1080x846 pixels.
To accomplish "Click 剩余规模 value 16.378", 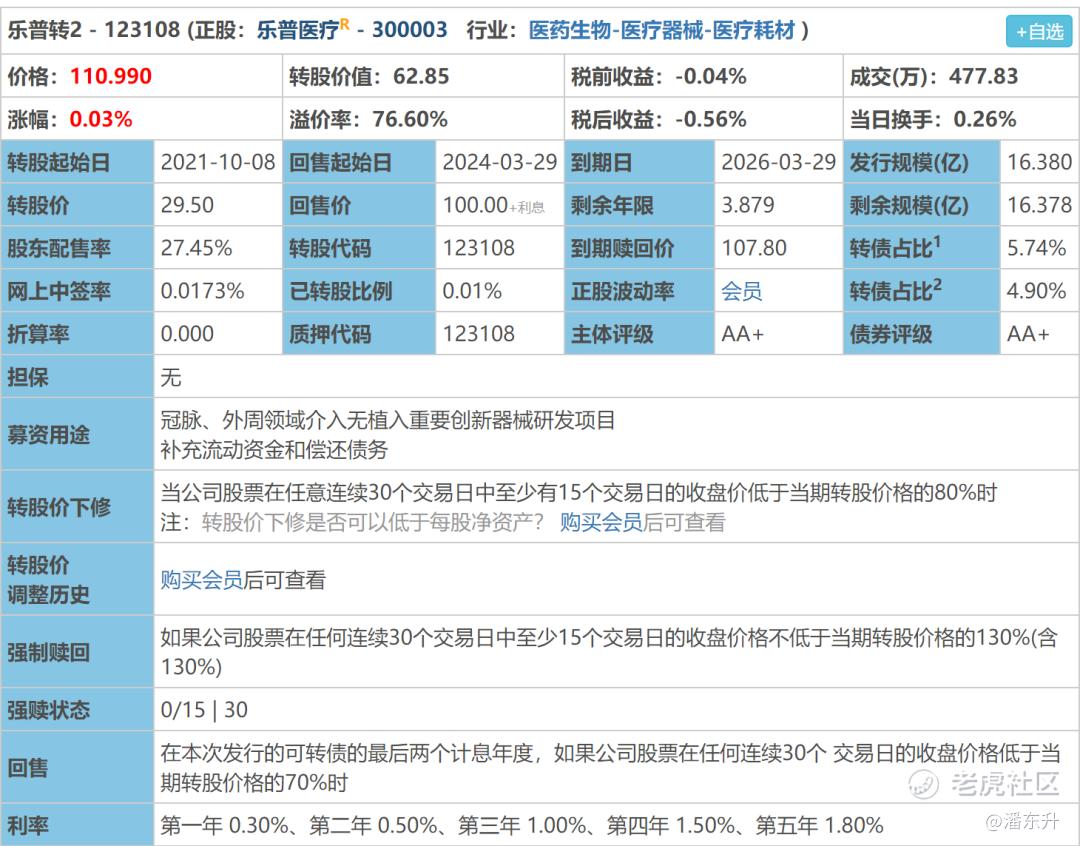I will click(x=1039, y=205).
